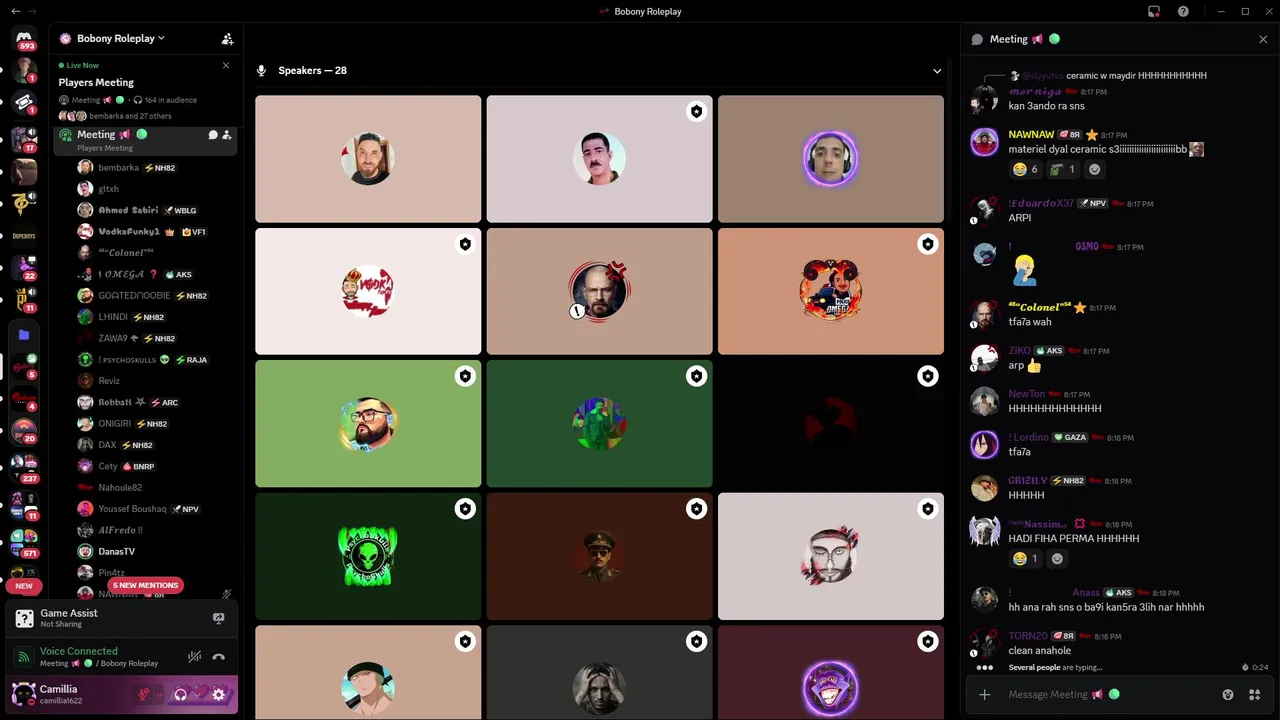
Task: Open green alien avatar speaker tile
Action: click(368, 556)
